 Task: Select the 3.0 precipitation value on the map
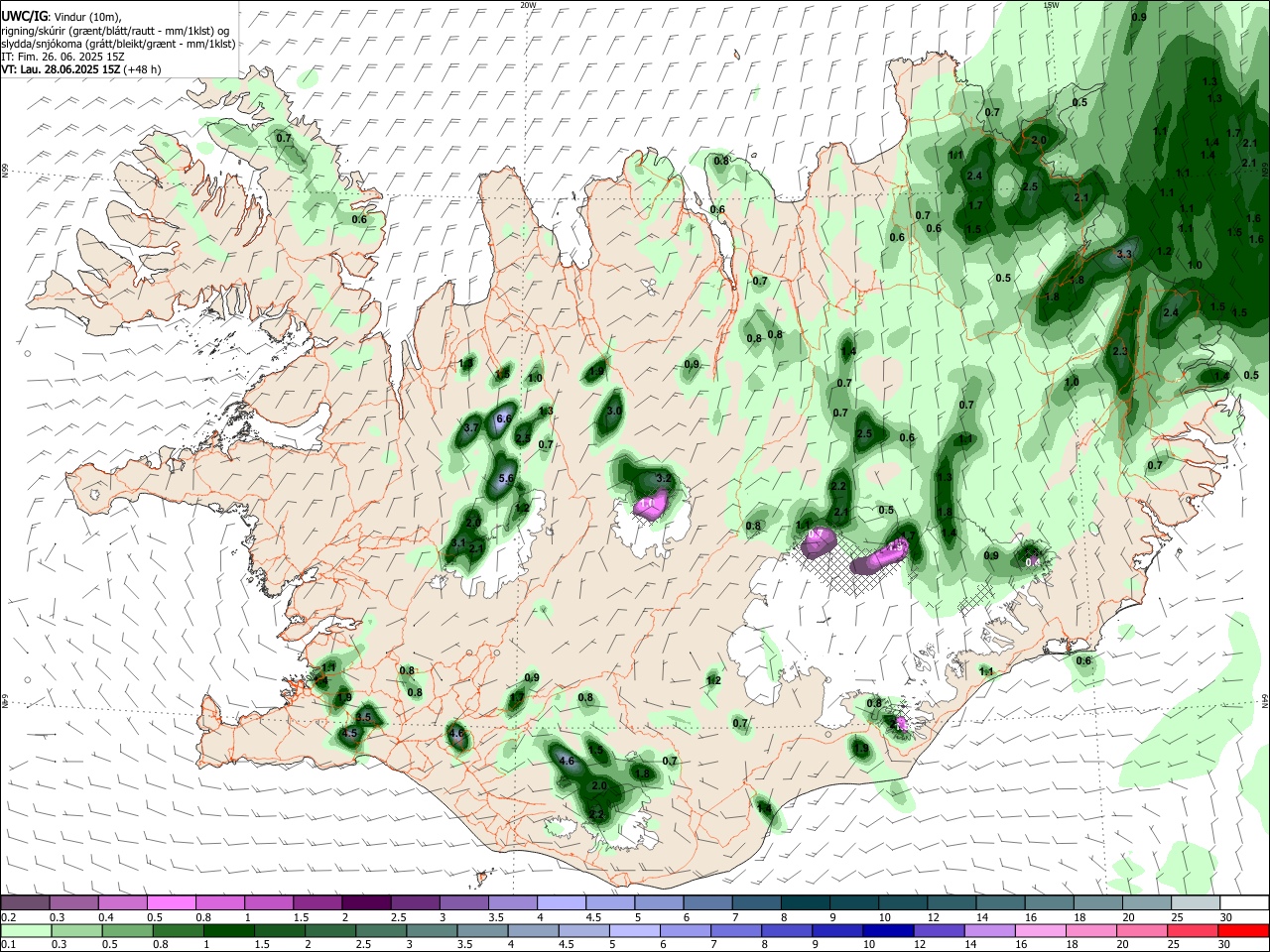[614, 411]
